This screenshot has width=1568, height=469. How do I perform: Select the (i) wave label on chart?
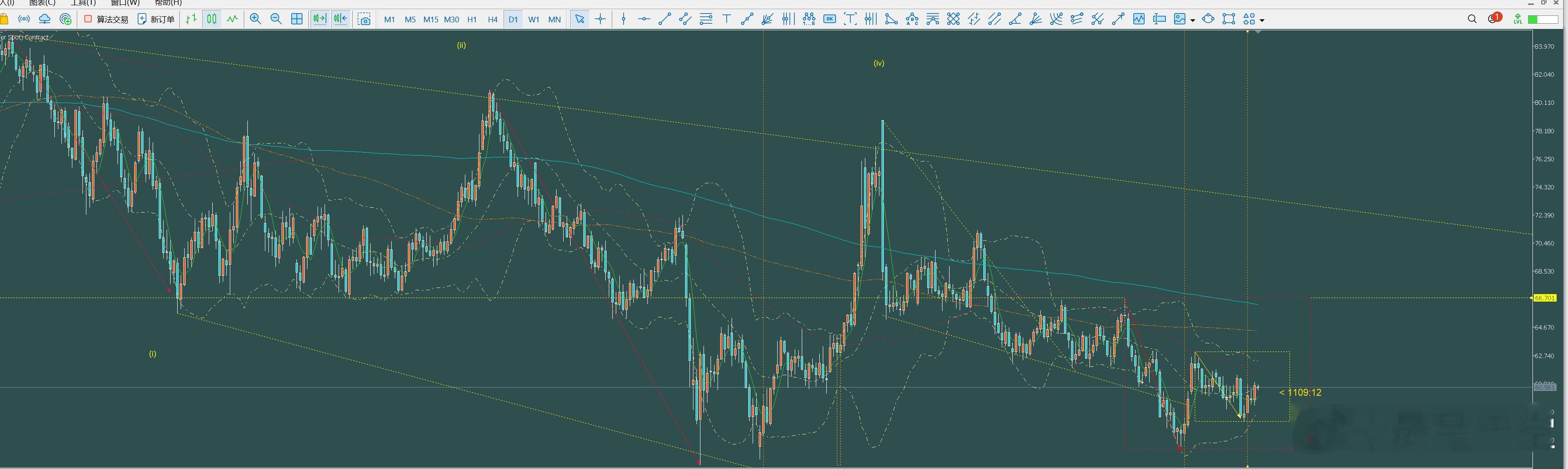tap(153, 353)
